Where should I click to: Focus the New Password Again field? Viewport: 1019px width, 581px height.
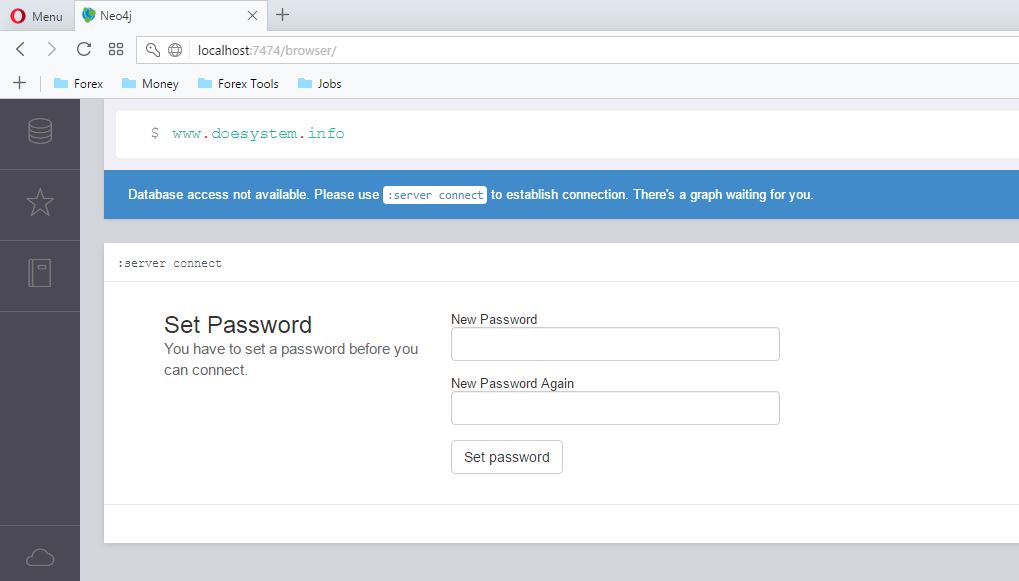[615, 408]
